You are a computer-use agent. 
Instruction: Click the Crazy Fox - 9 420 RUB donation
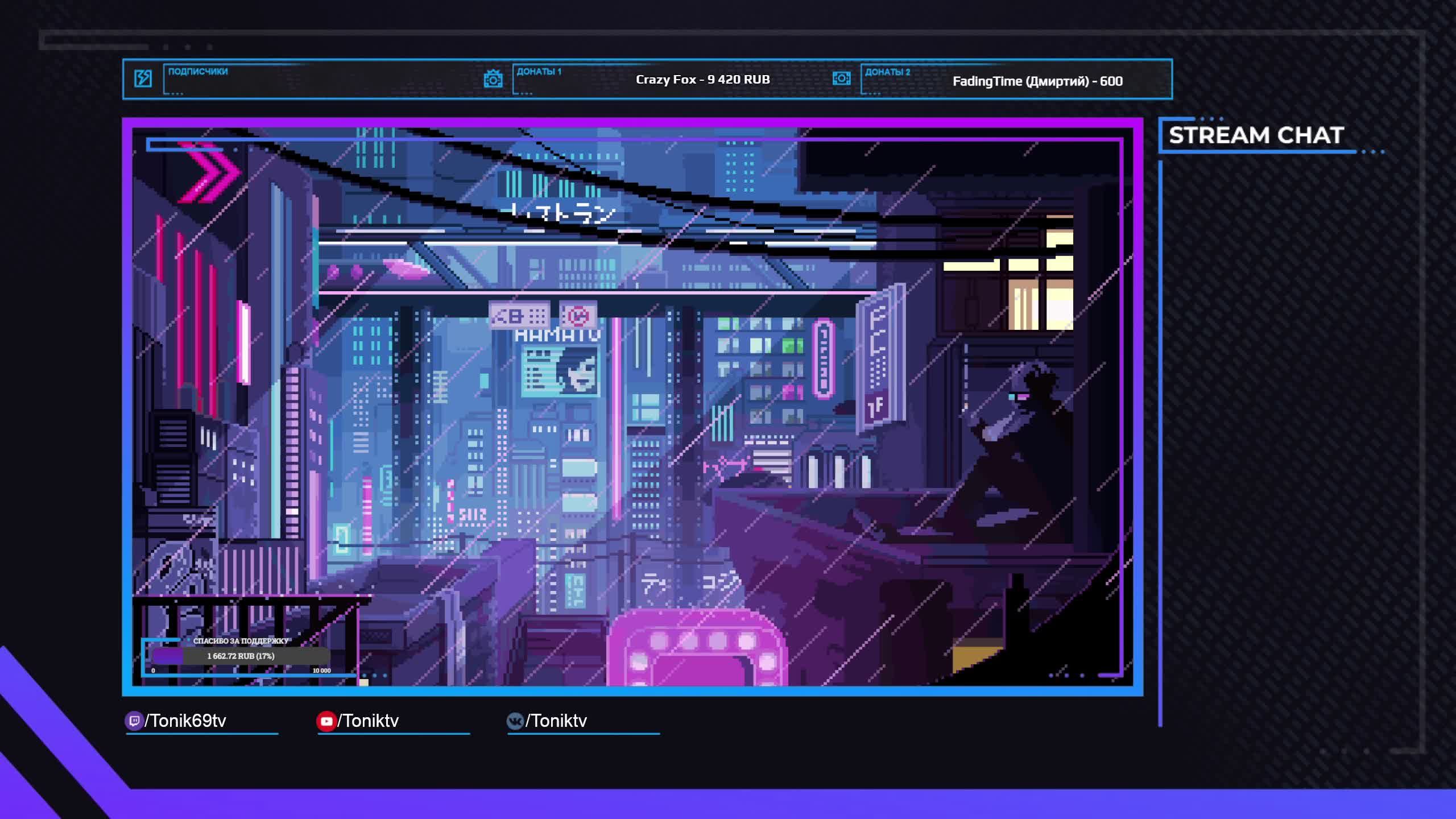click(702, 80)
